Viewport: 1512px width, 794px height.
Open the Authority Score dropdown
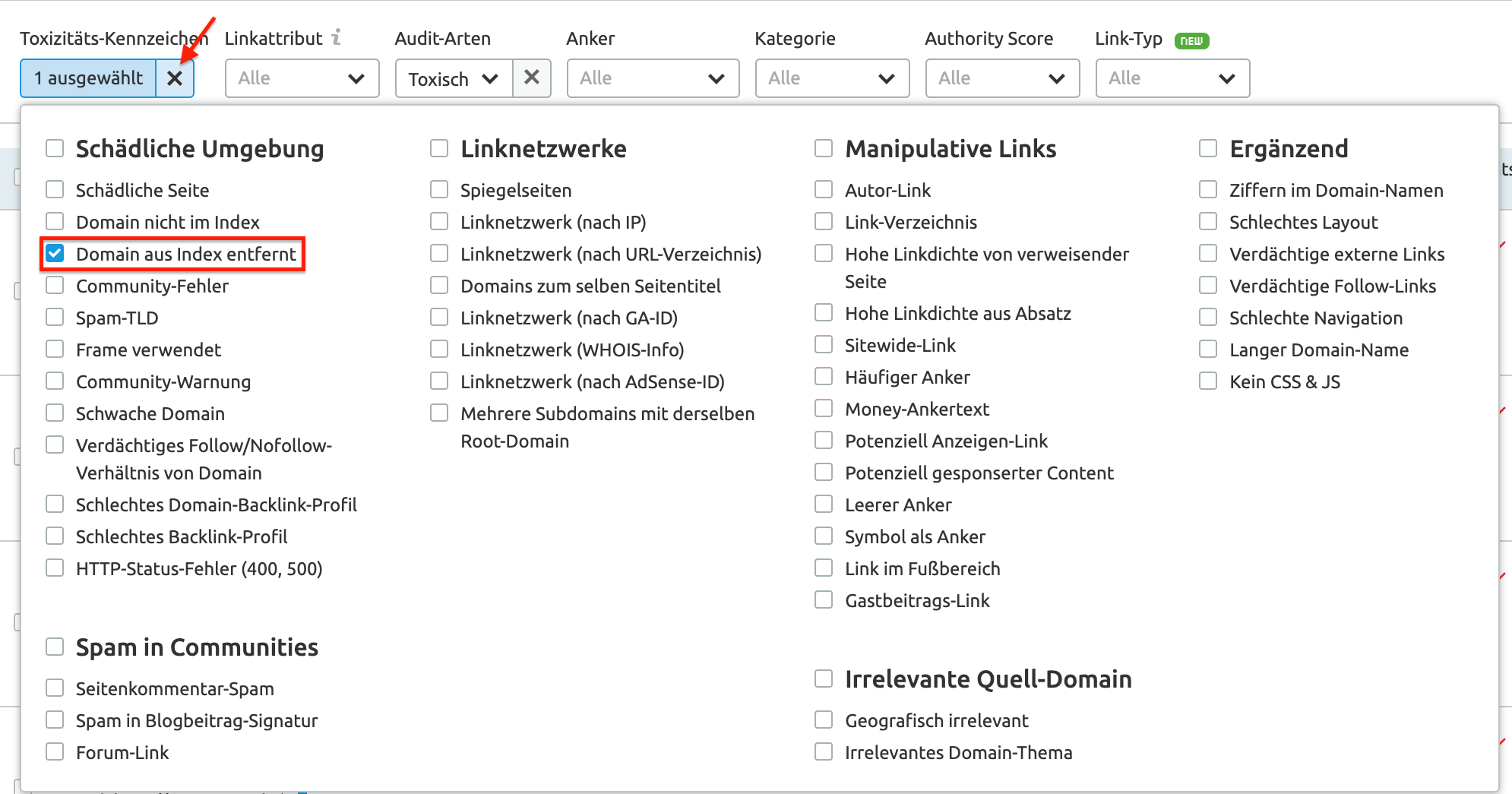[1001, 78]
